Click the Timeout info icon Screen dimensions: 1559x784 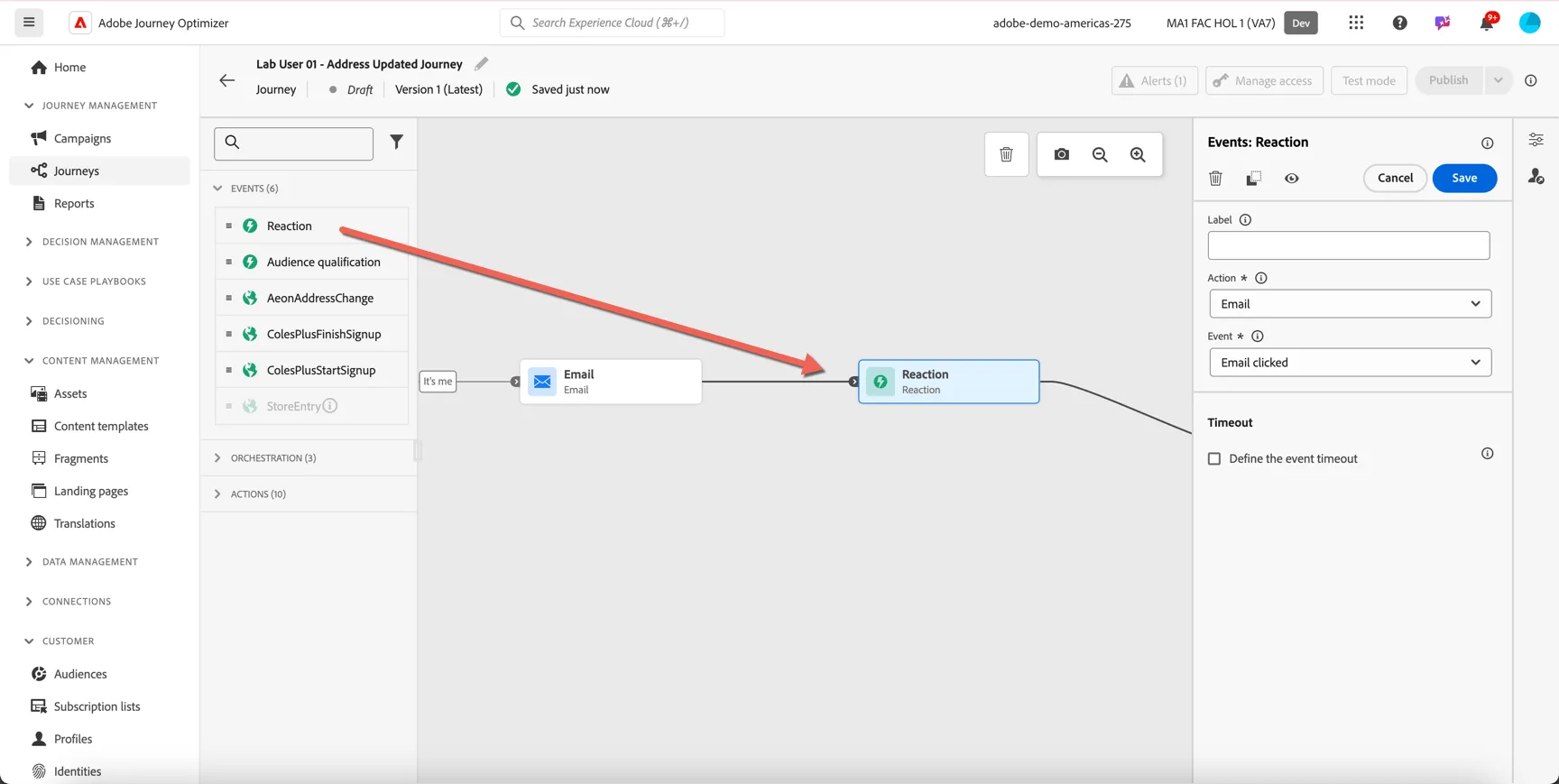click(1487, 453)
